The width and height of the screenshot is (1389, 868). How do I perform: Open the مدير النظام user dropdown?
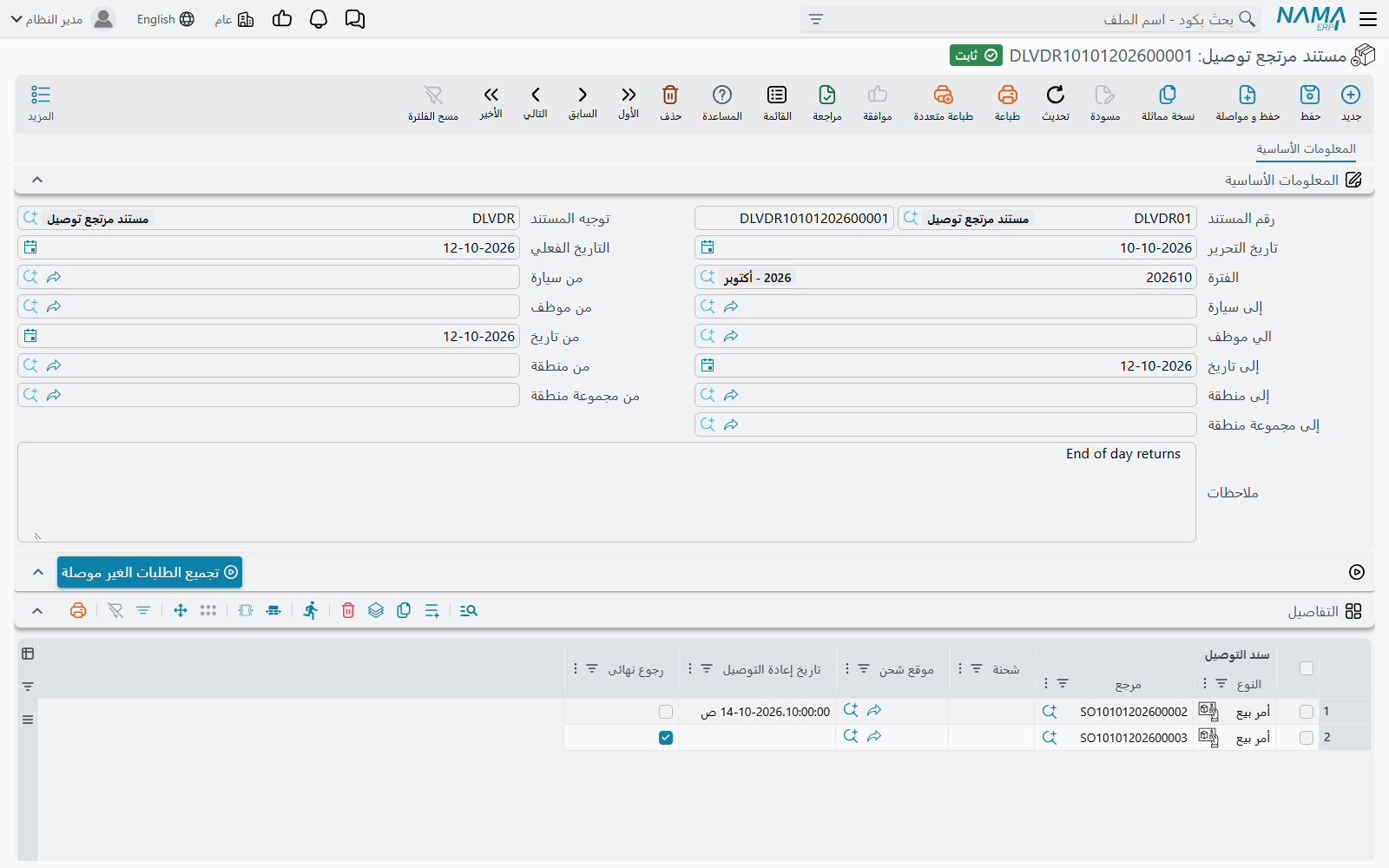click(63, 19)
